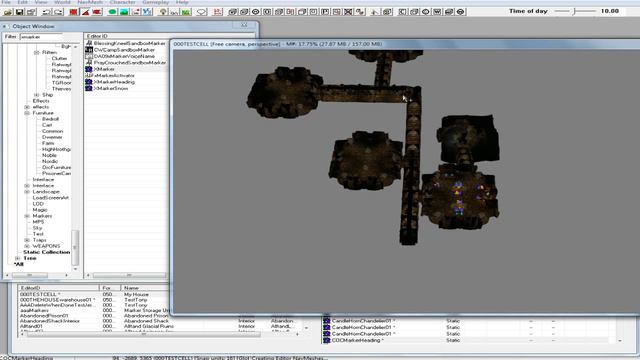Viewport: 640px width, 360px height.
Task: Click the blue Y toolbar icon
Action: coord(147,12)
